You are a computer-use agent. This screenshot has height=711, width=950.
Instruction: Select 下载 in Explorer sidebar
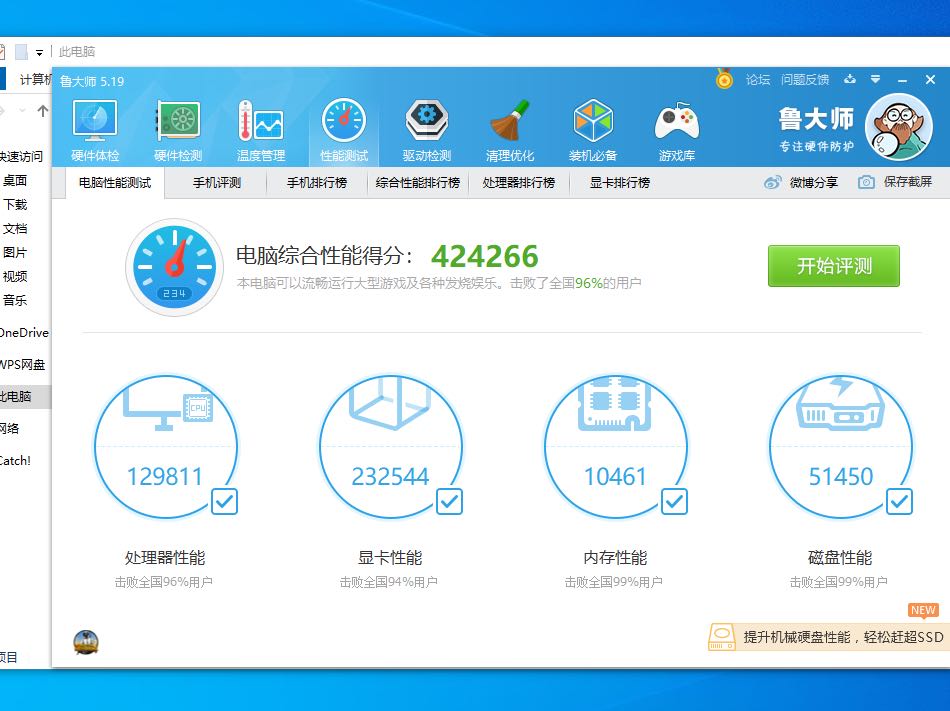point(15,205)
